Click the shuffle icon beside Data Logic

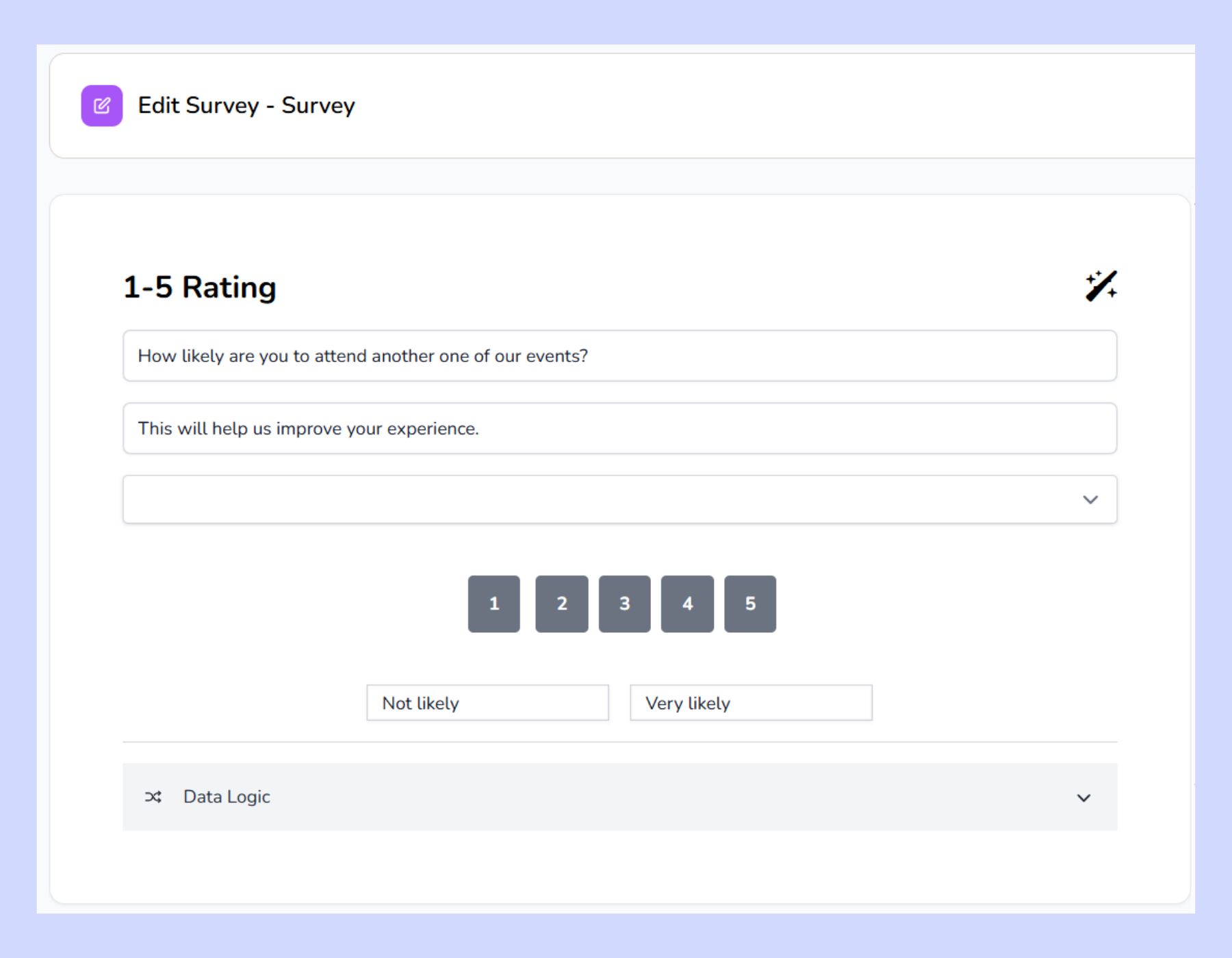(x=153, y=797)
